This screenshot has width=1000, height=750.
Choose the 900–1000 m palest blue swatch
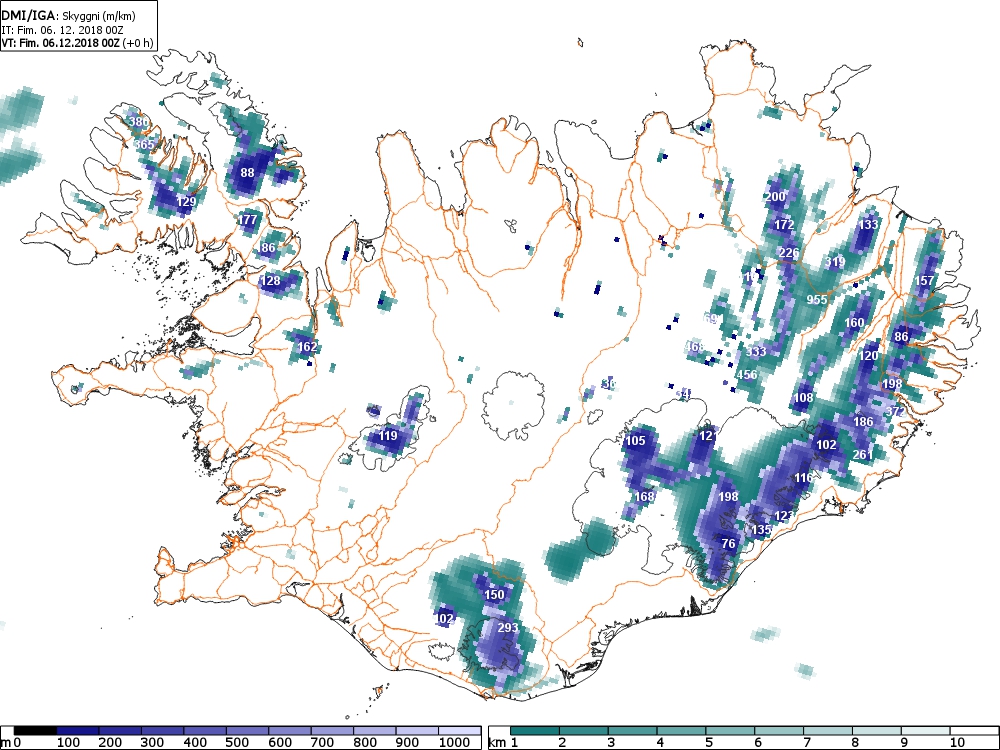pyautogui.click(x=417, y=731)
